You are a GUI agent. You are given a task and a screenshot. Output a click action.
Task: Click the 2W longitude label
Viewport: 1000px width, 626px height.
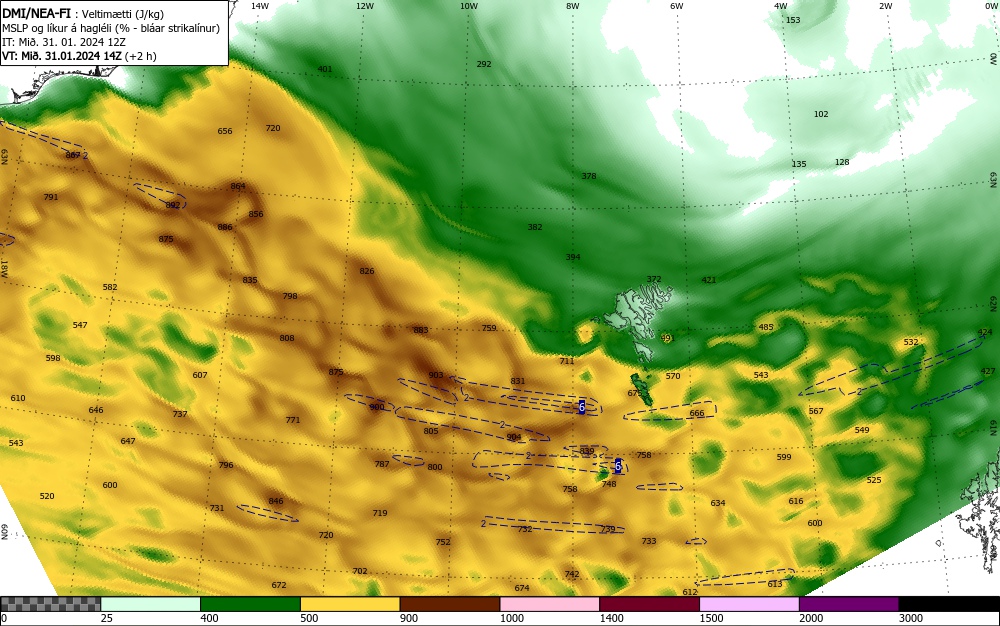885,6
